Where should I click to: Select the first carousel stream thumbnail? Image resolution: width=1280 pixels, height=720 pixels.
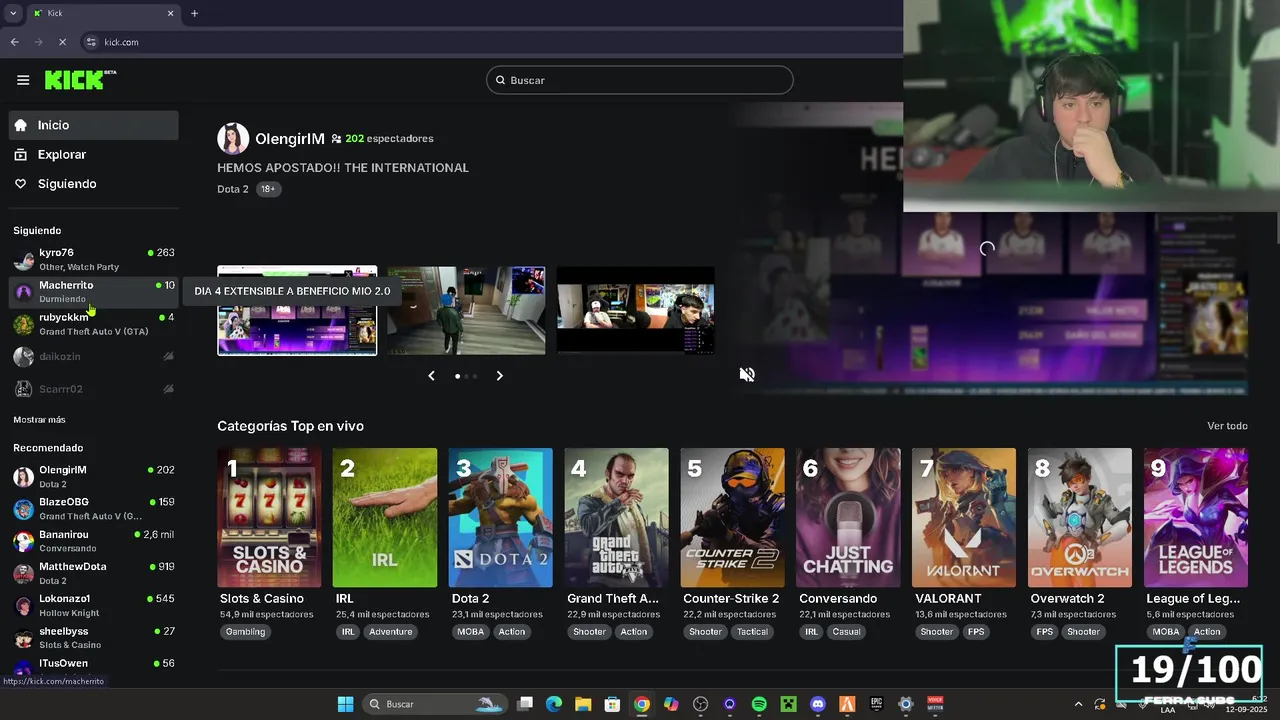point(297,310)
